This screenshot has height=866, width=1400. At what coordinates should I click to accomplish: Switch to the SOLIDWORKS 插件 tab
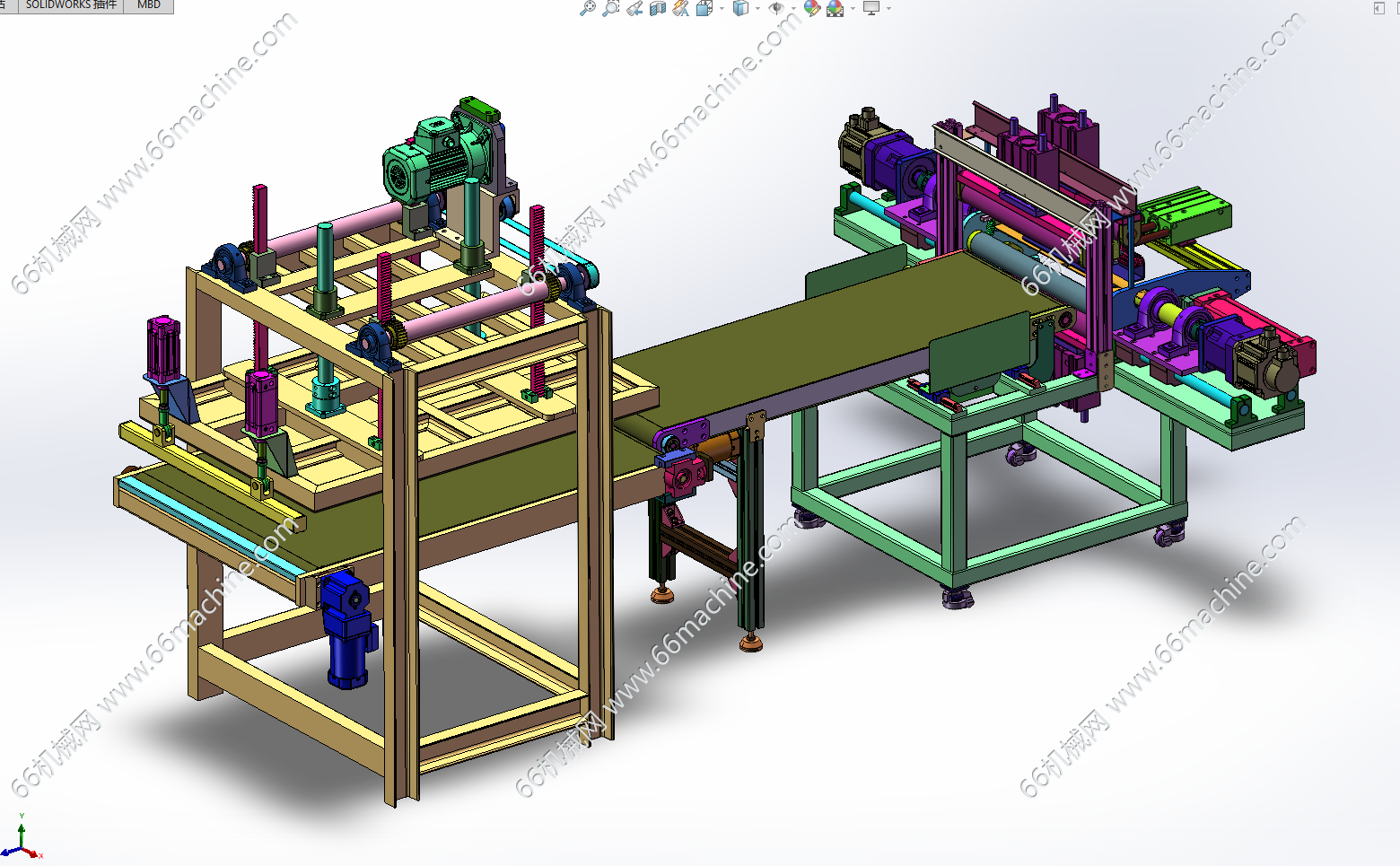tap(71, 5)
